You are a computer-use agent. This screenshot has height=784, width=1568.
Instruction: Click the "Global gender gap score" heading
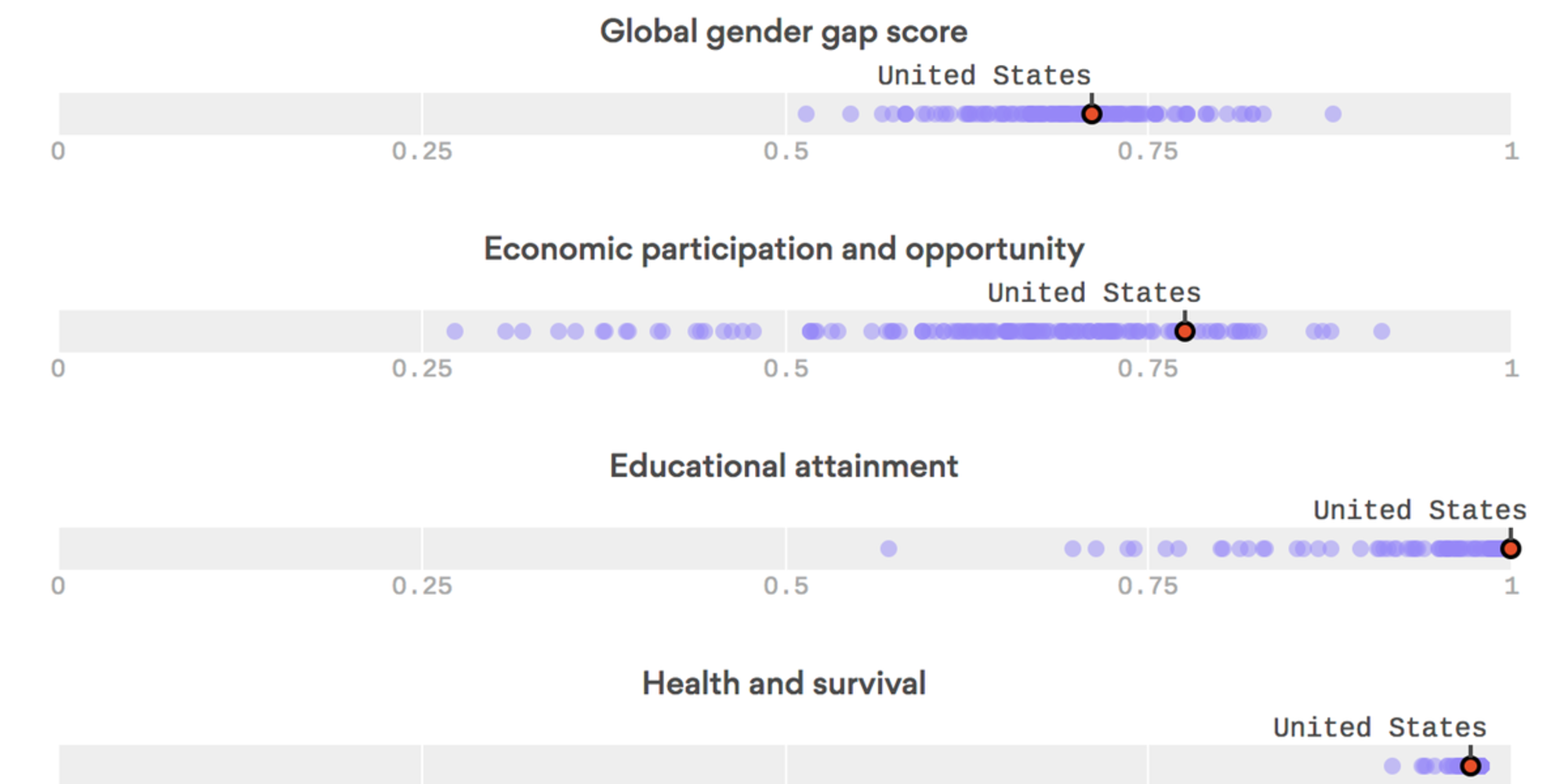point(783,32)
